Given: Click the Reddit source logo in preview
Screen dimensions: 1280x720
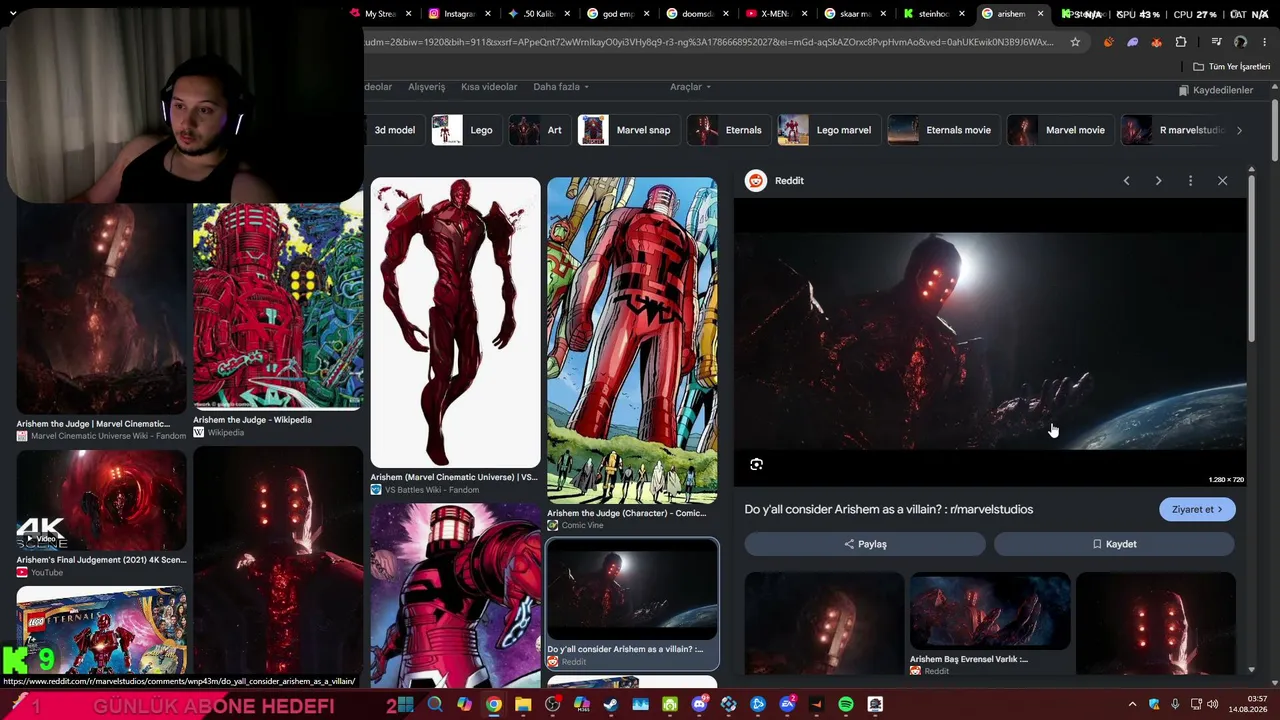Looking at the screenshot, I should pyautogui.click(x=756, y=181).
